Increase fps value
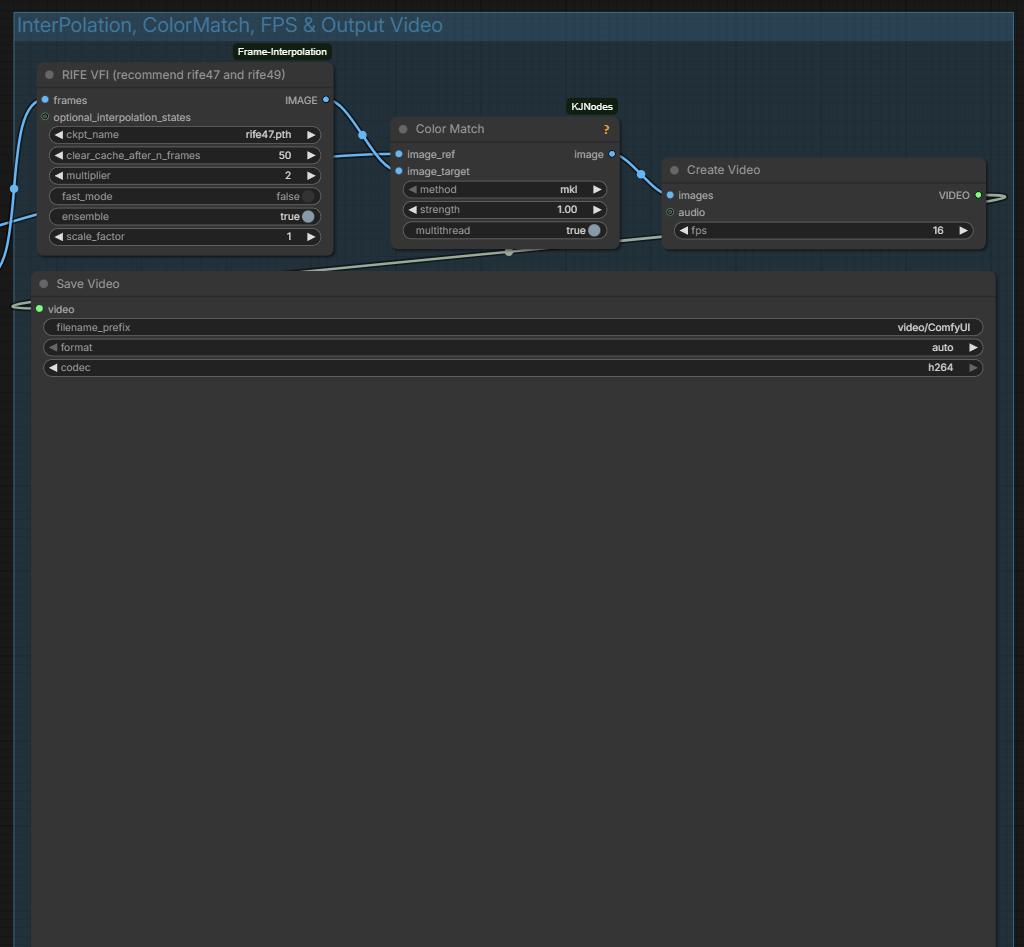 pos(963,231)
